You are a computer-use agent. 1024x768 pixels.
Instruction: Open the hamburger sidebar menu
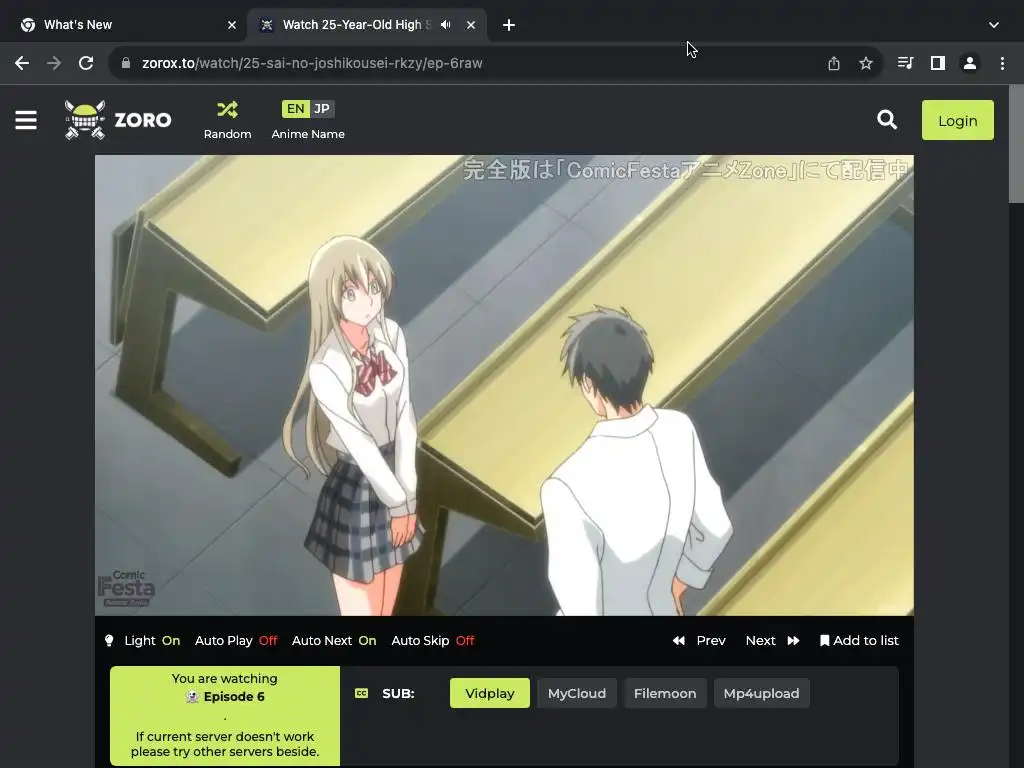click(x=25, y=120)
